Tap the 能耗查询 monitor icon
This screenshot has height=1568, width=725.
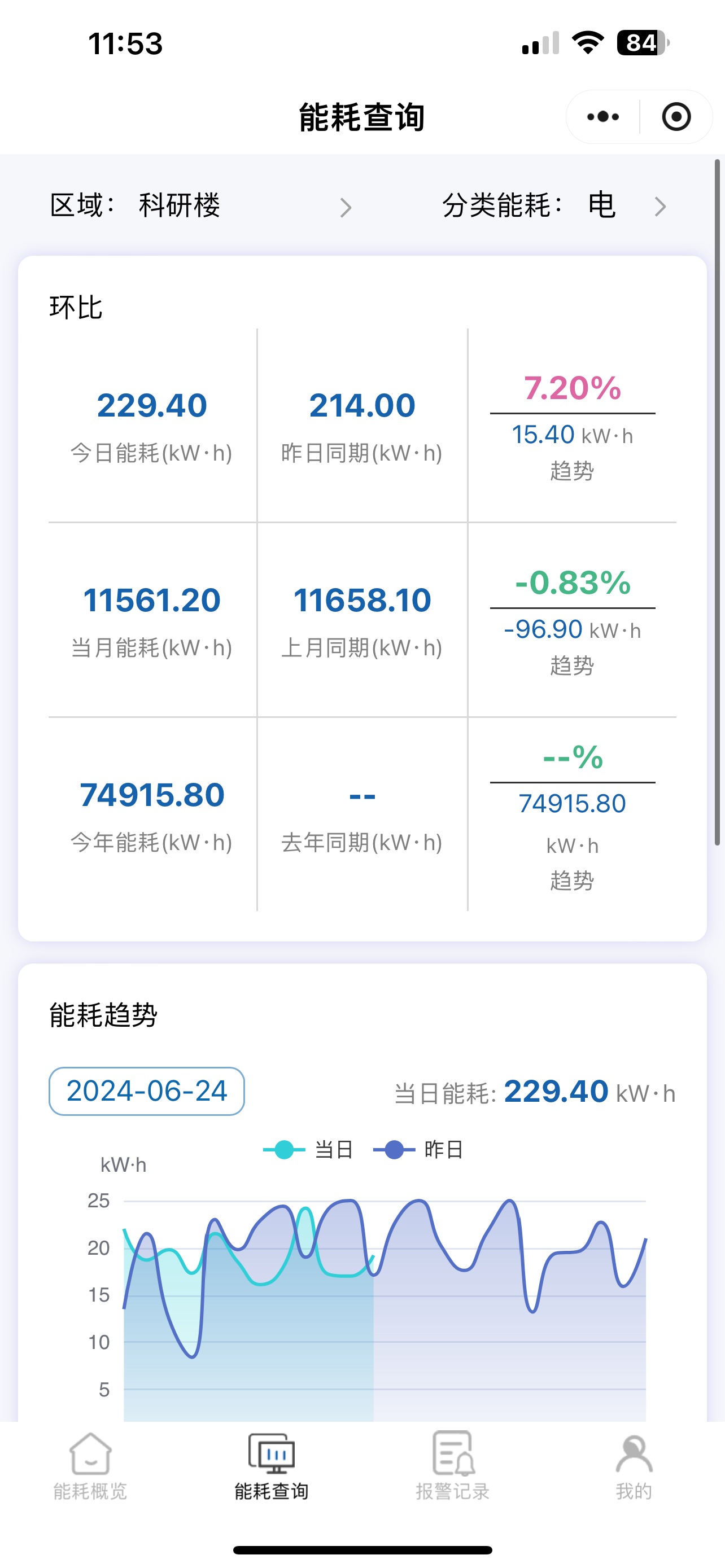click(x=272, y=1453)
